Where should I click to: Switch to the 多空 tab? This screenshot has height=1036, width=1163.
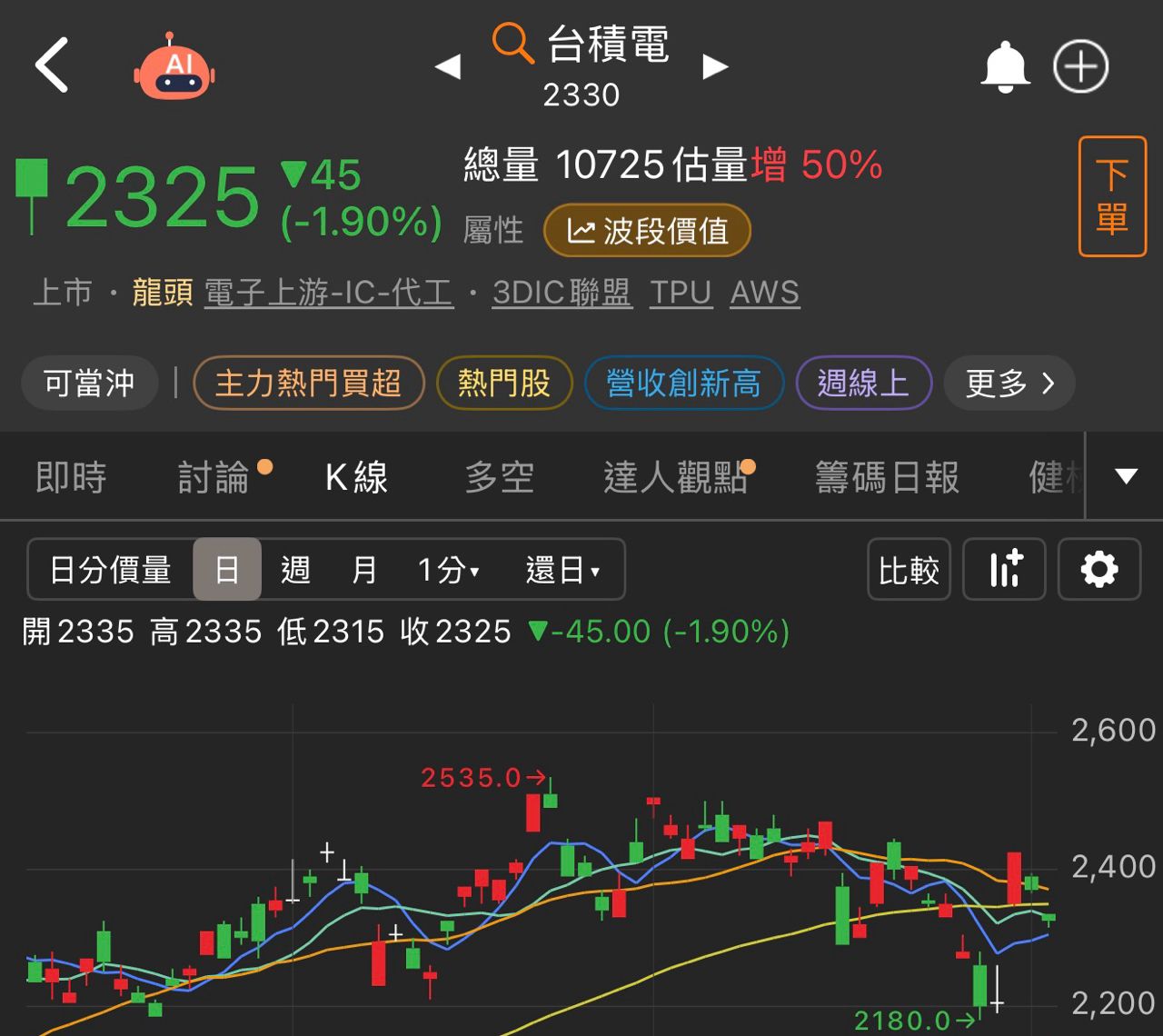pyautogui.click(x=500, y=477)
